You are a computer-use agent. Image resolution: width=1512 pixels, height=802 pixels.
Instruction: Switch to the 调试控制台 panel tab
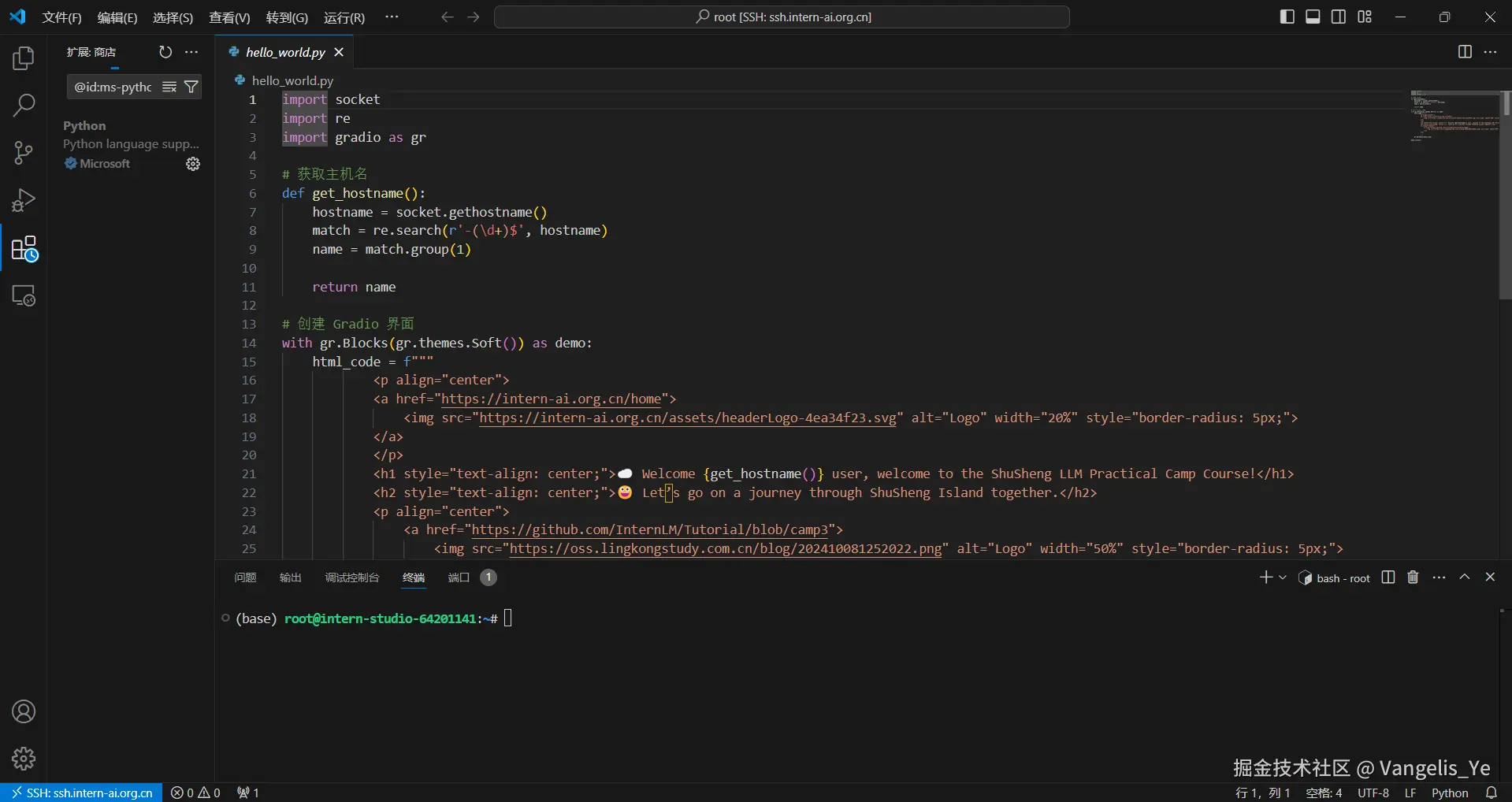[352, 577]
